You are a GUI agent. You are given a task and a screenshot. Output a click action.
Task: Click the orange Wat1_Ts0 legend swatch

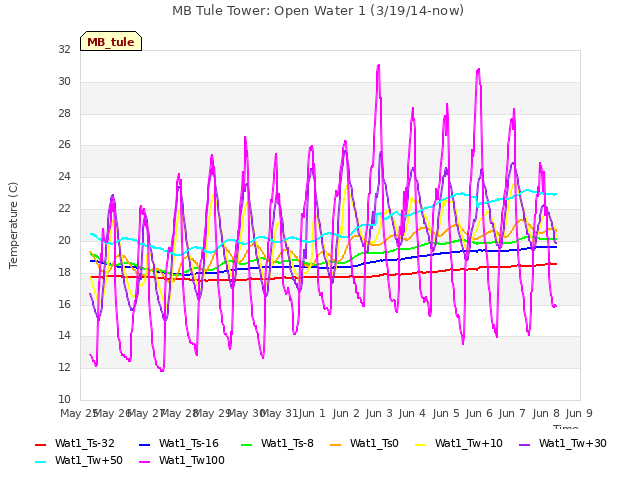pos(336,444)
